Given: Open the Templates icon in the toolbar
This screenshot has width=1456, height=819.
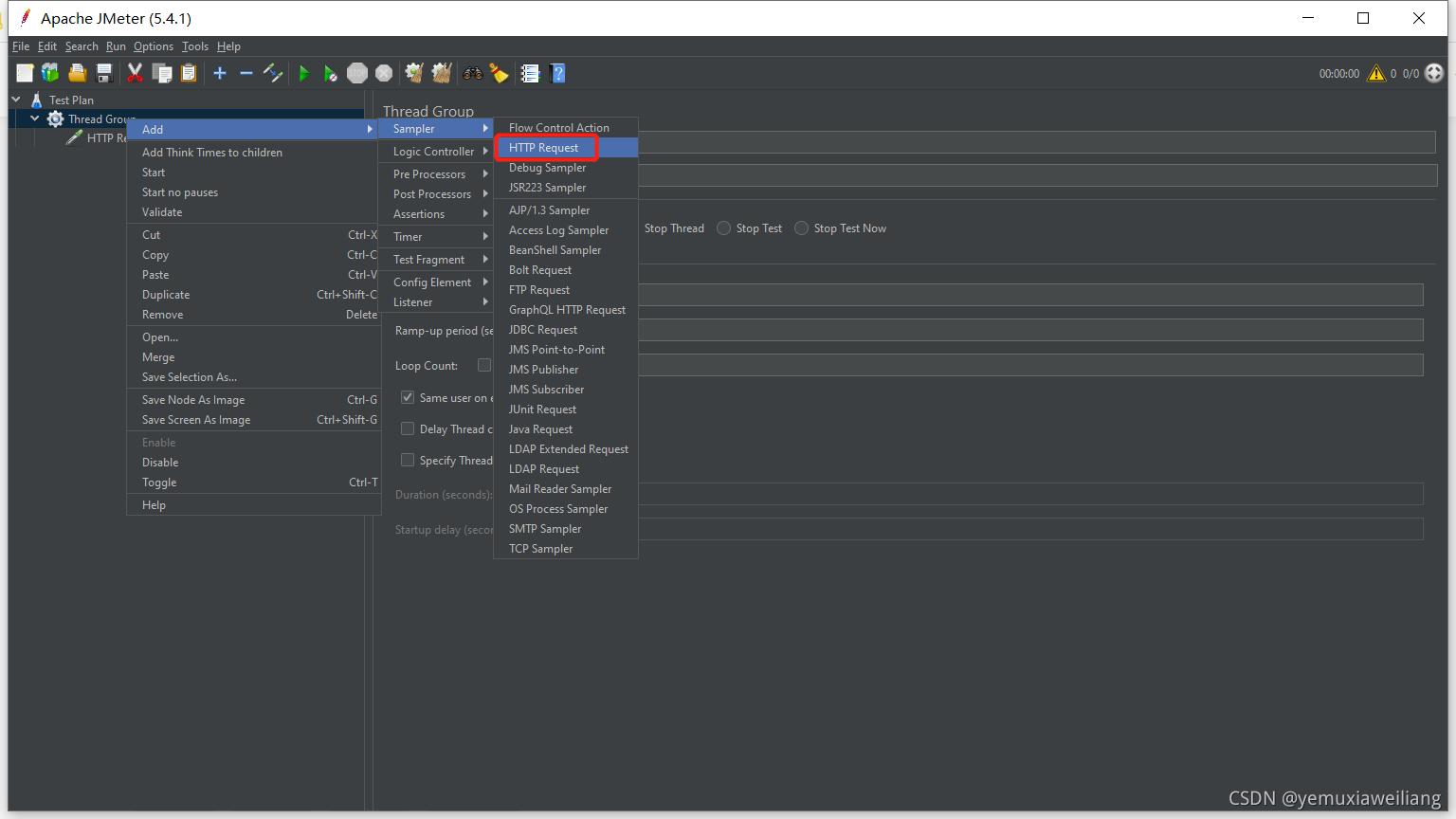Looking at the screenshot, I should [50, 73].
